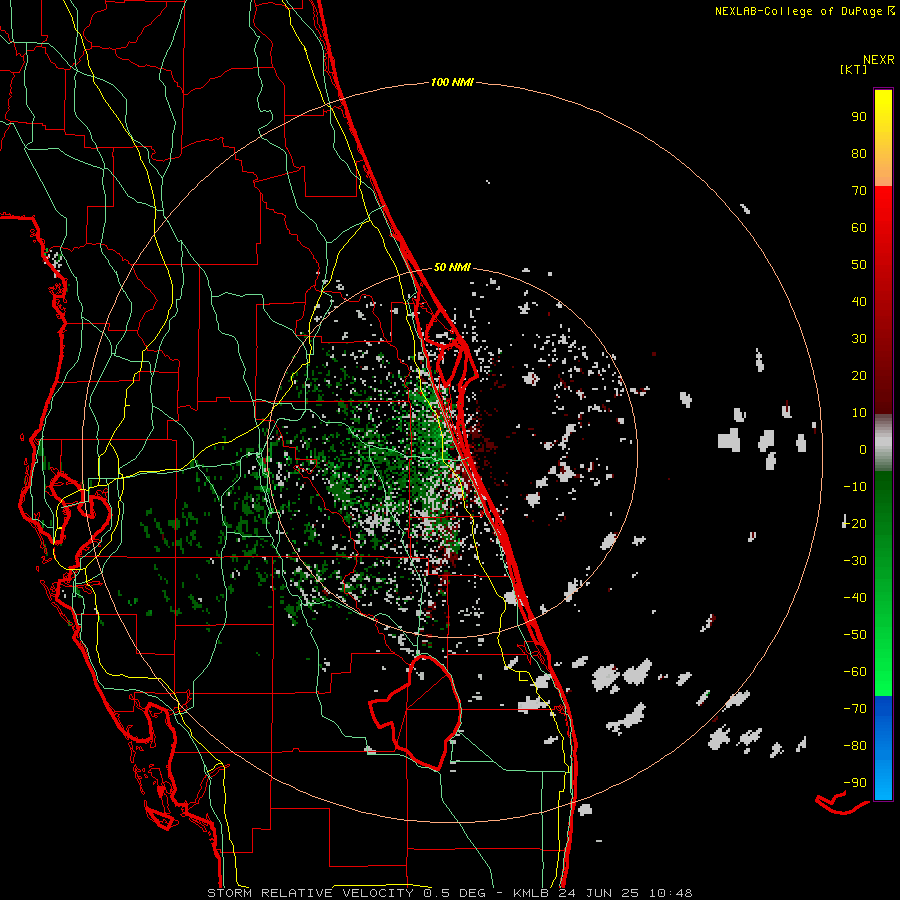Click the 0.5 DEG elevation text in caption
Image resolution: width=900 pixels, height=900 pixels.
pos(455,893)
